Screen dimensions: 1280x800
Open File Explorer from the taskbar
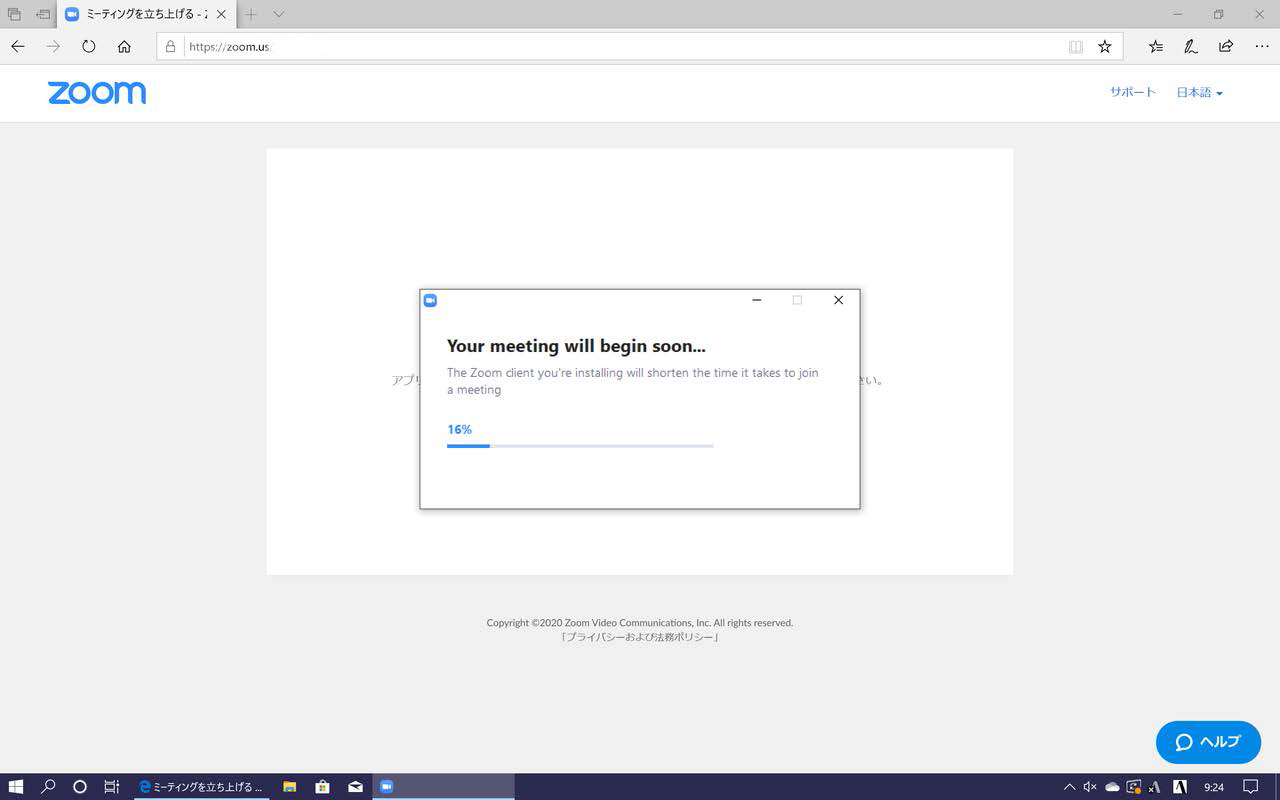290,787
